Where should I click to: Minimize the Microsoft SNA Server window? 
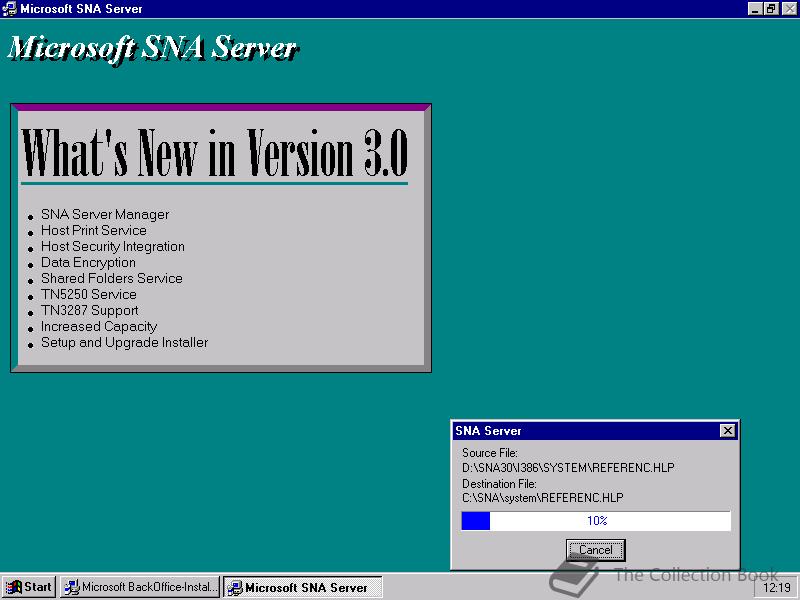(755, 9)
